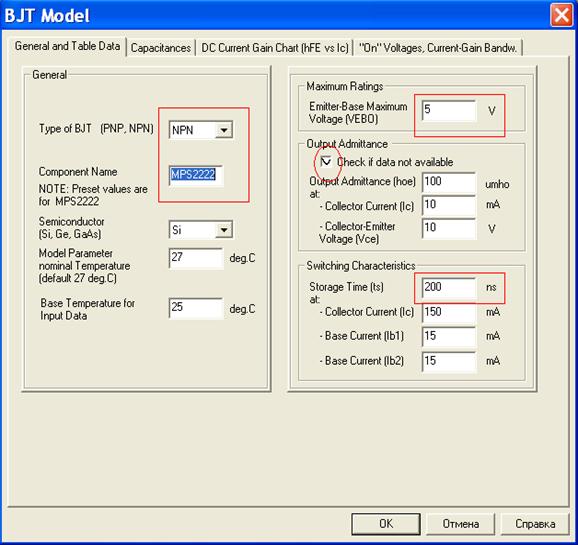Switch to the Capacitances tab
The height and width of the screenshot is (545, 578).
pyautogui.click(x=161, y=48)
